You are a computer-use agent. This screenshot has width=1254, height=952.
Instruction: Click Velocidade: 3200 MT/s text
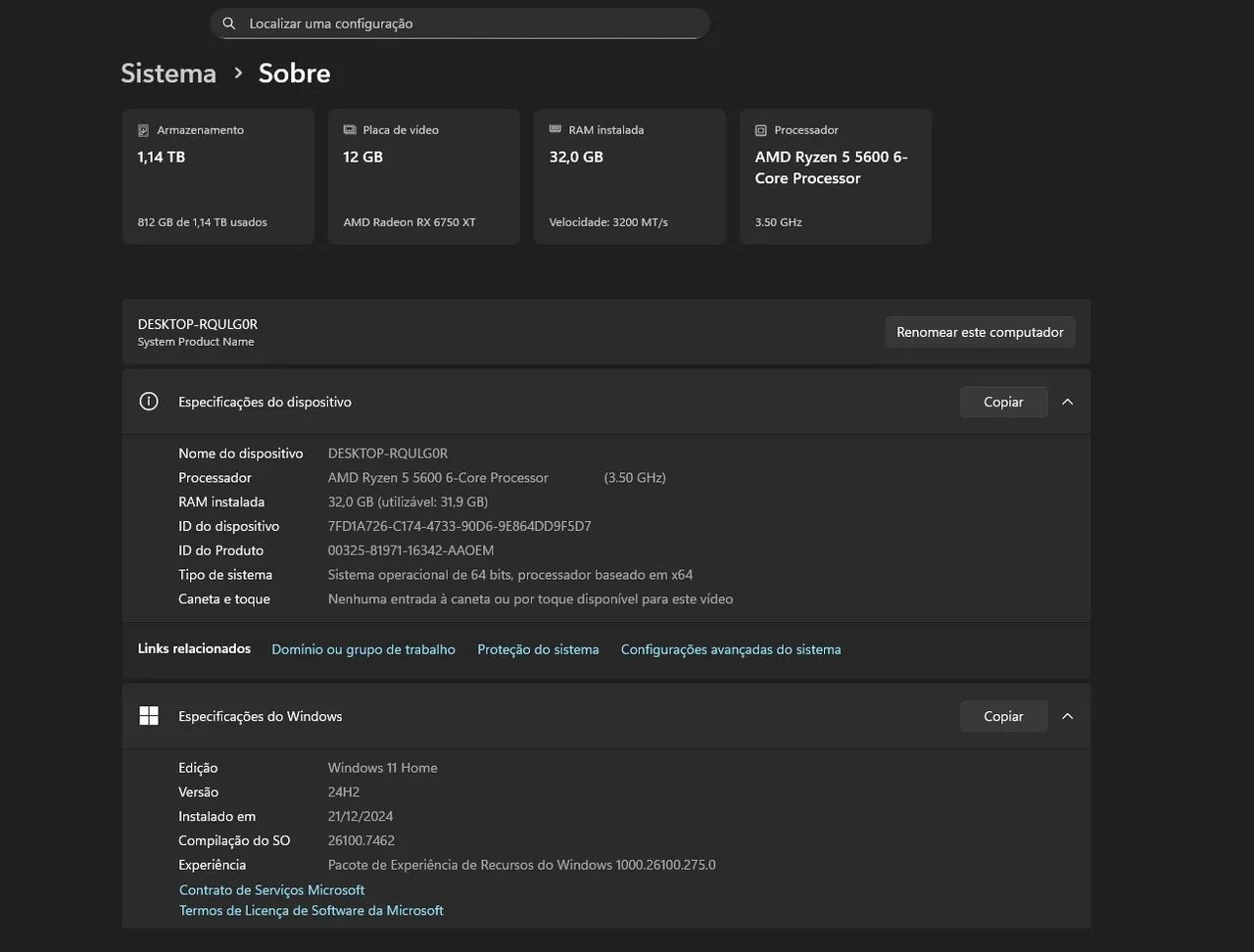coord(608,222)
